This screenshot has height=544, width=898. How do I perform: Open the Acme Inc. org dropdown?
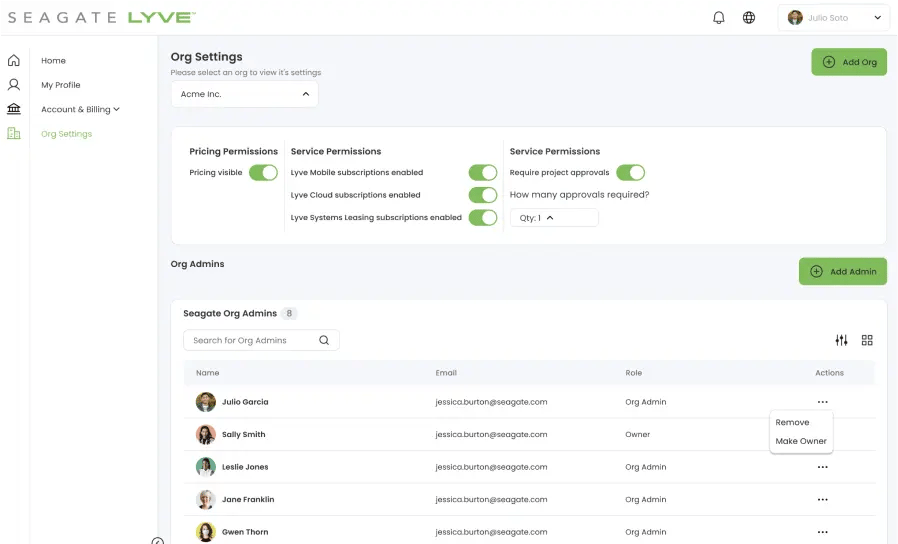point(244,94)
